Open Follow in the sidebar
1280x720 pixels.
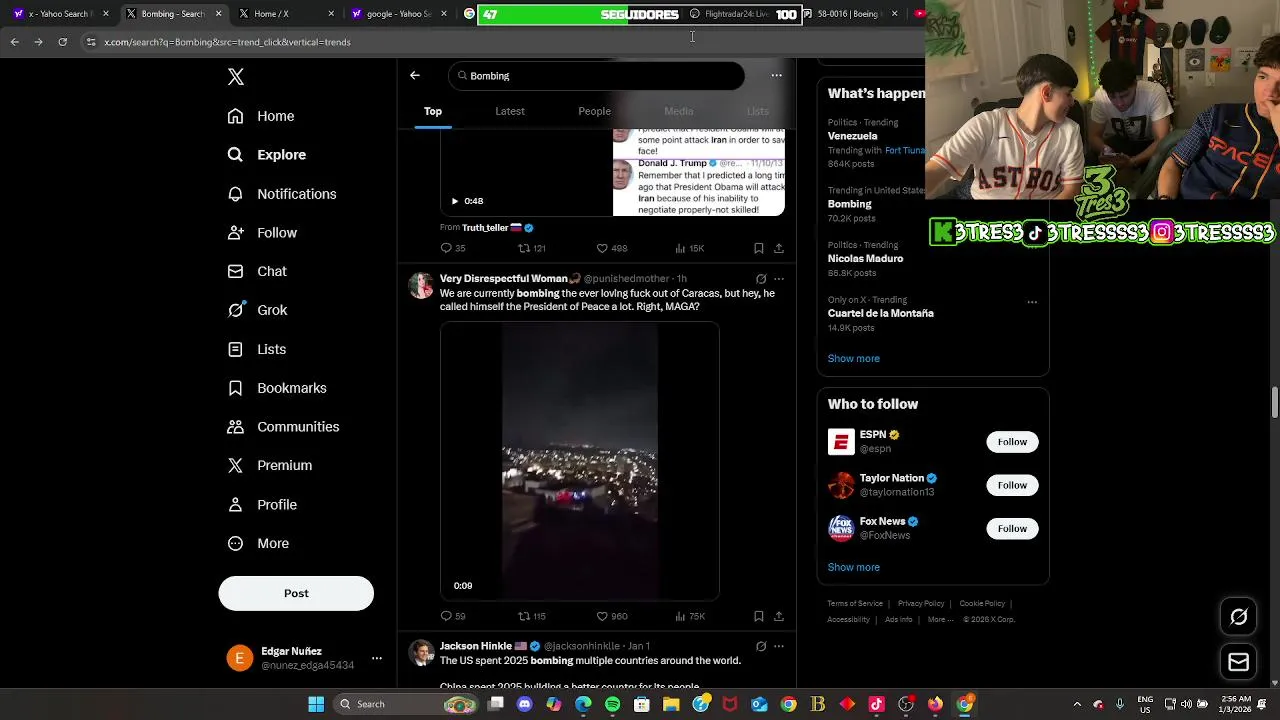(x=262, y=233)
